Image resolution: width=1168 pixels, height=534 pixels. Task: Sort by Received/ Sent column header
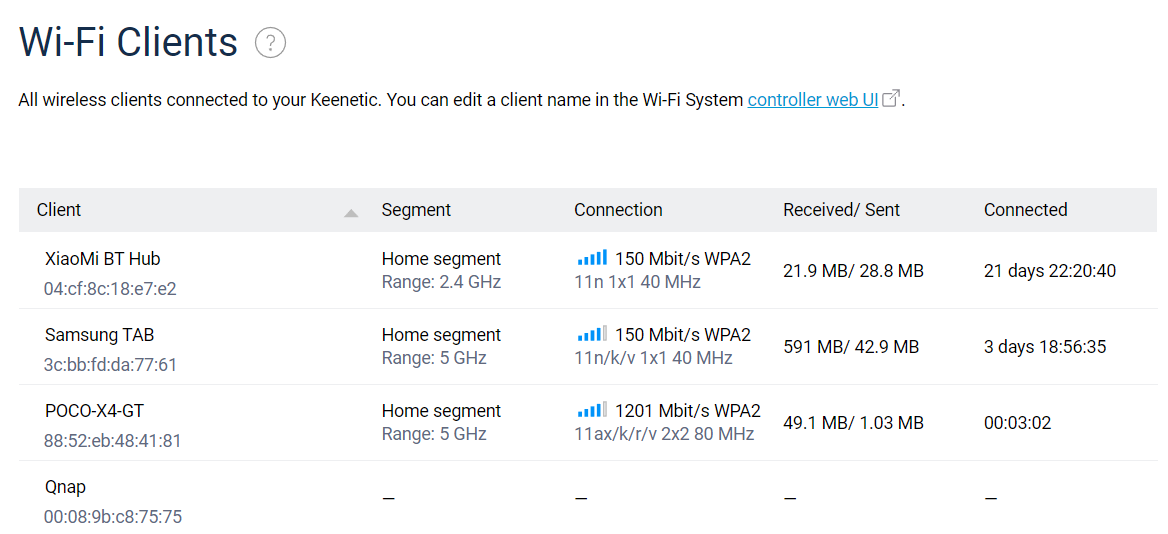(841, 210)
